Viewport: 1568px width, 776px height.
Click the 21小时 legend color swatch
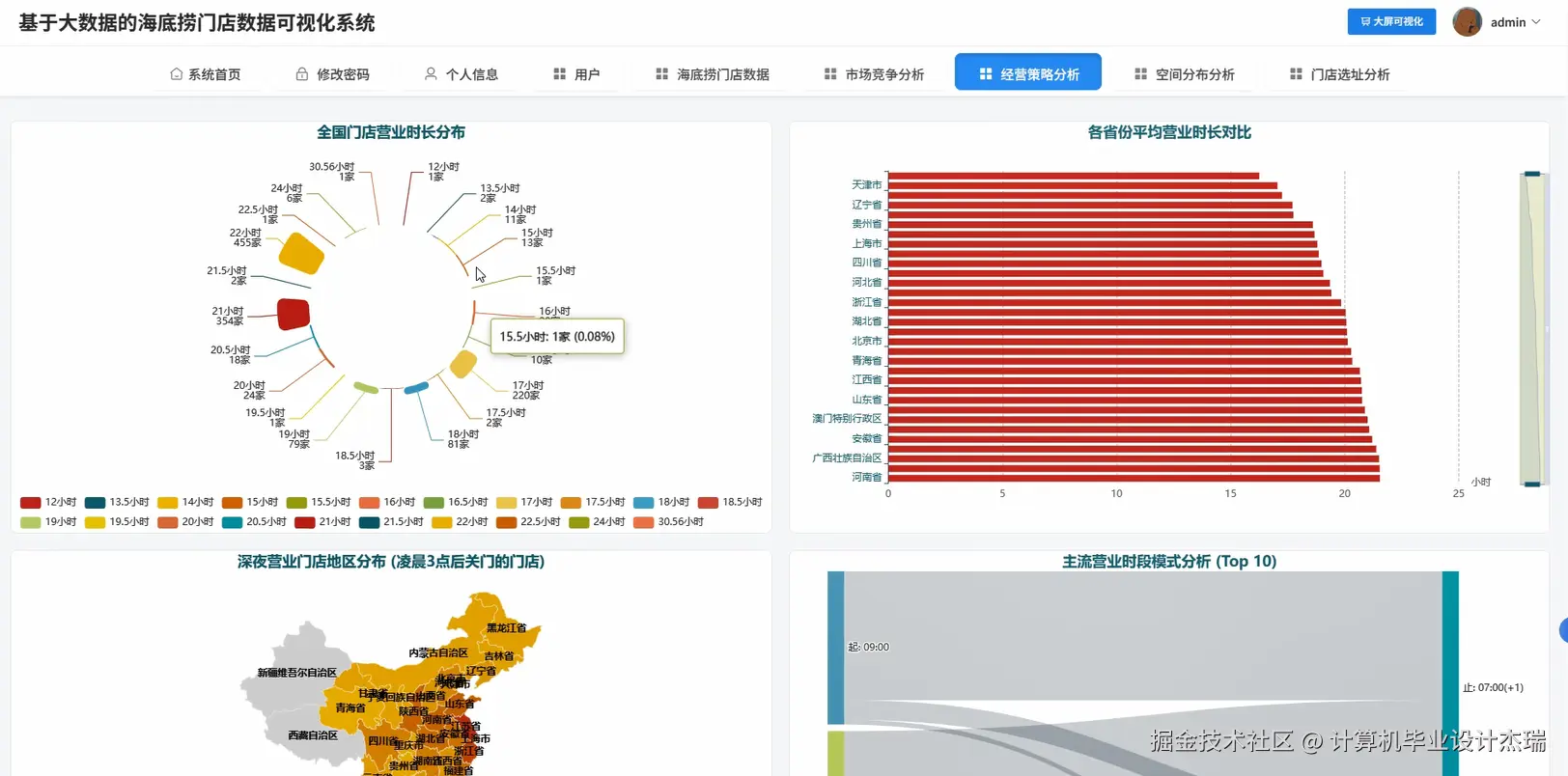point(304,522)
